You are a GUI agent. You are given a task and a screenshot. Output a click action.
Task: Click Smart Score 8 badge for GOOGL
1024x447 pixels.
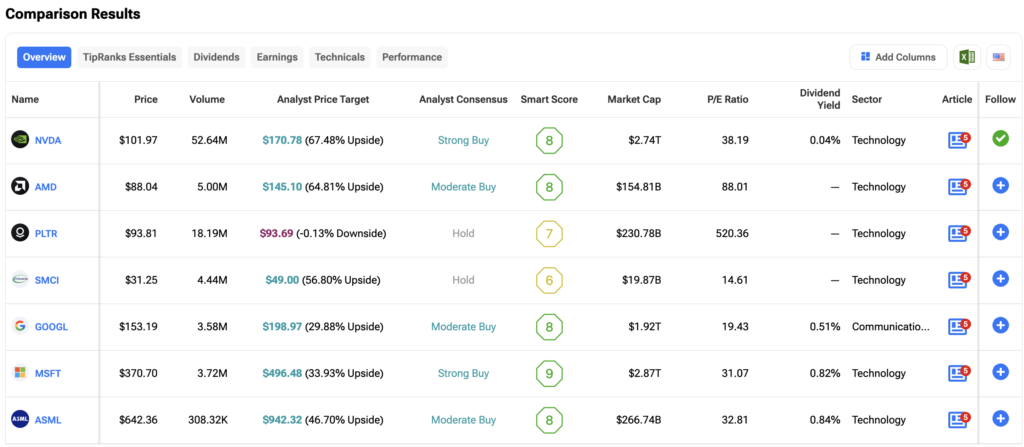coord(549,327)
